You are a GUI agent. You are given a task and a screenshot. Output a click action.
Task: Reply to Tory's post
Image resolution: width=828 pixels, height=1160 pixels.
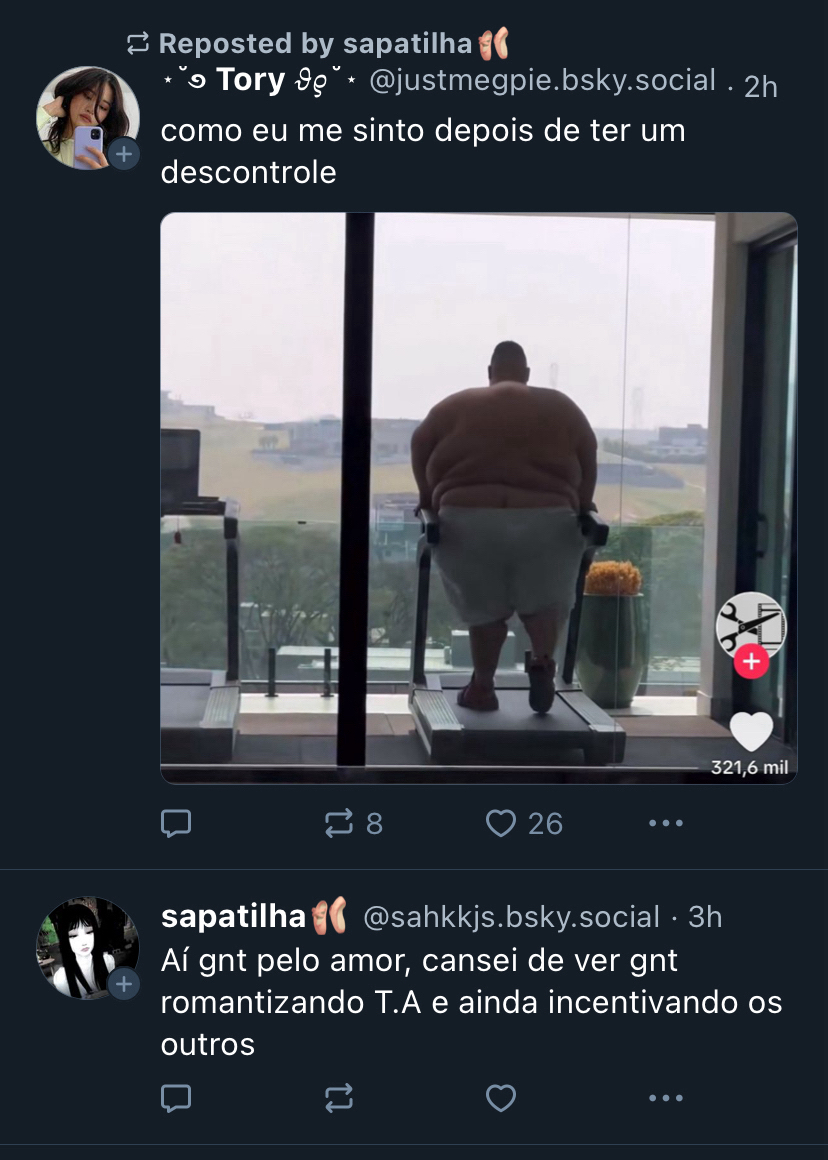pos(176,823)
